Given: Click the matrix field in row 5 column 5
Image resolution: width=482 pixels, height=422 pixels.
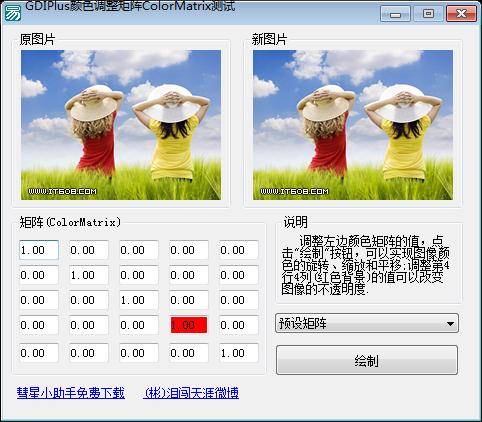Looking at the screenshot, I should click(x=239, y=353).
